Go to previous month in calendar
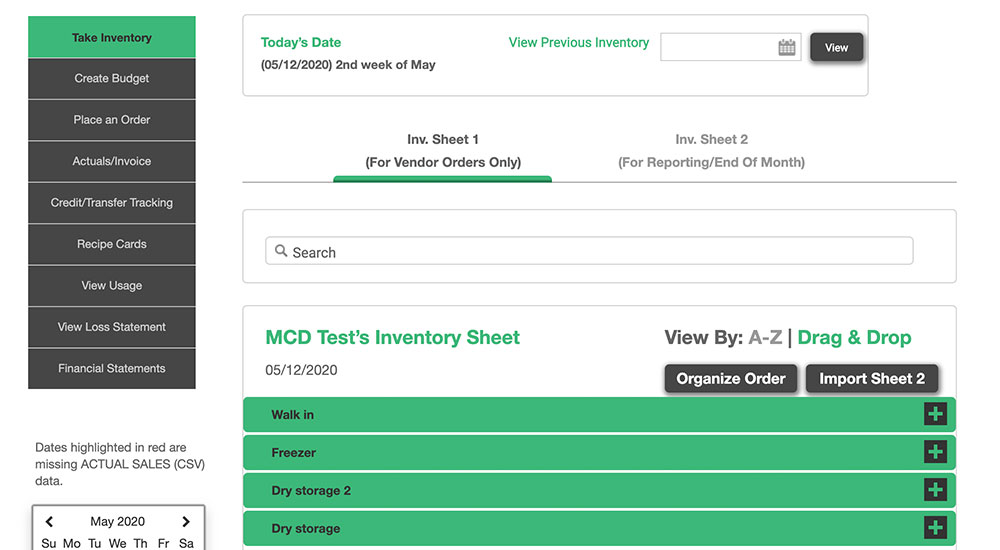This screenshot has width=1000, height=550. 49,521
